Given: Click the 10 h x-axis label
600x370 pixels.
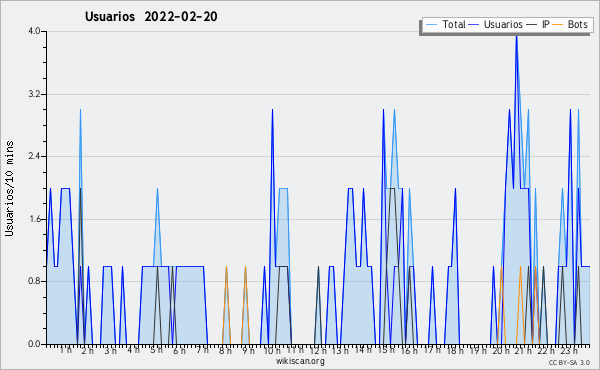Looking at the screenshot, I should click(272, 351).
